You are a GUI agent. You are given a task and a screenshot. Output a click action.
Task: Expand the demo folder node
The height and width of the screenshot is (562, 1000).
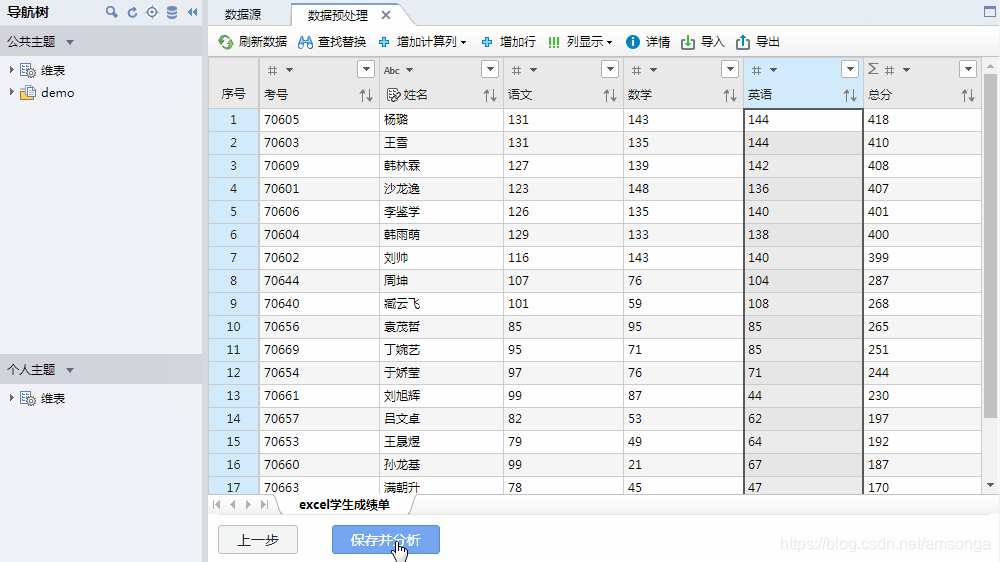[x=11, y=92]
